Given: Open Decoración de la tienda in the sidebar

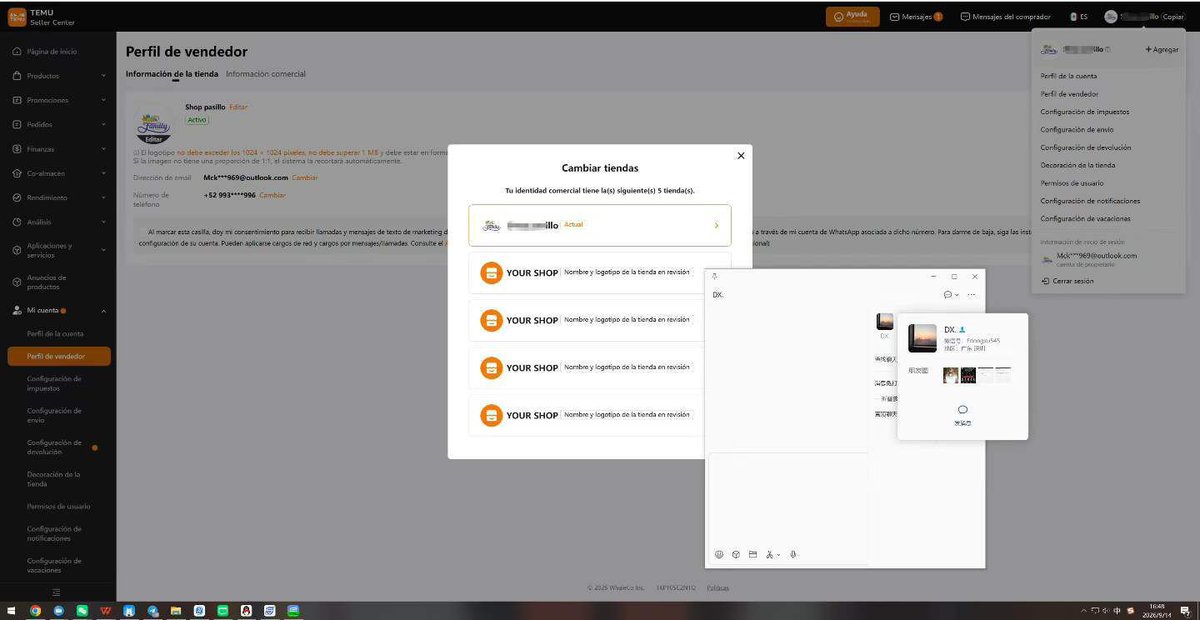Looking at the screenshot, I should click(x=53, y=479).
